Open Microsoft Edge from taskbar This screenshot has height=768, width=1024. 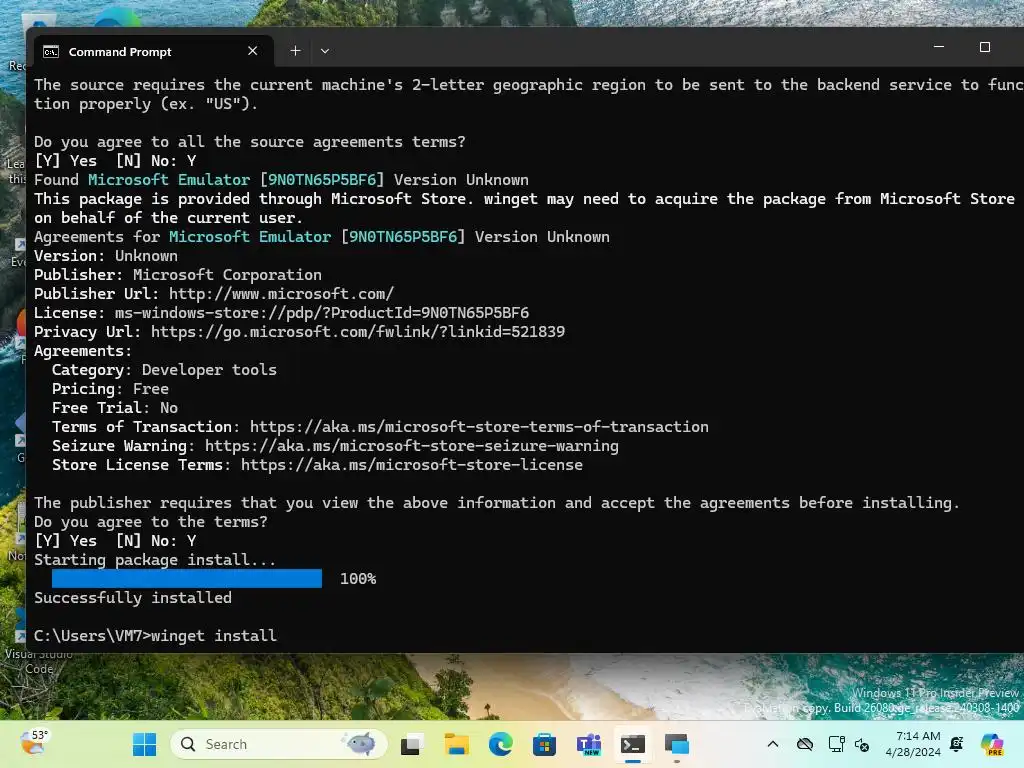point(500,744)
